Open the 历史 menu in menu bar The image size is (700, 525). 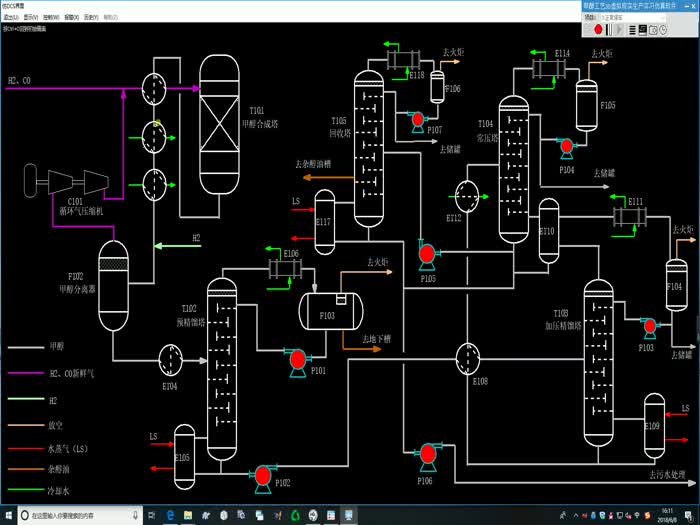[90, 17]
